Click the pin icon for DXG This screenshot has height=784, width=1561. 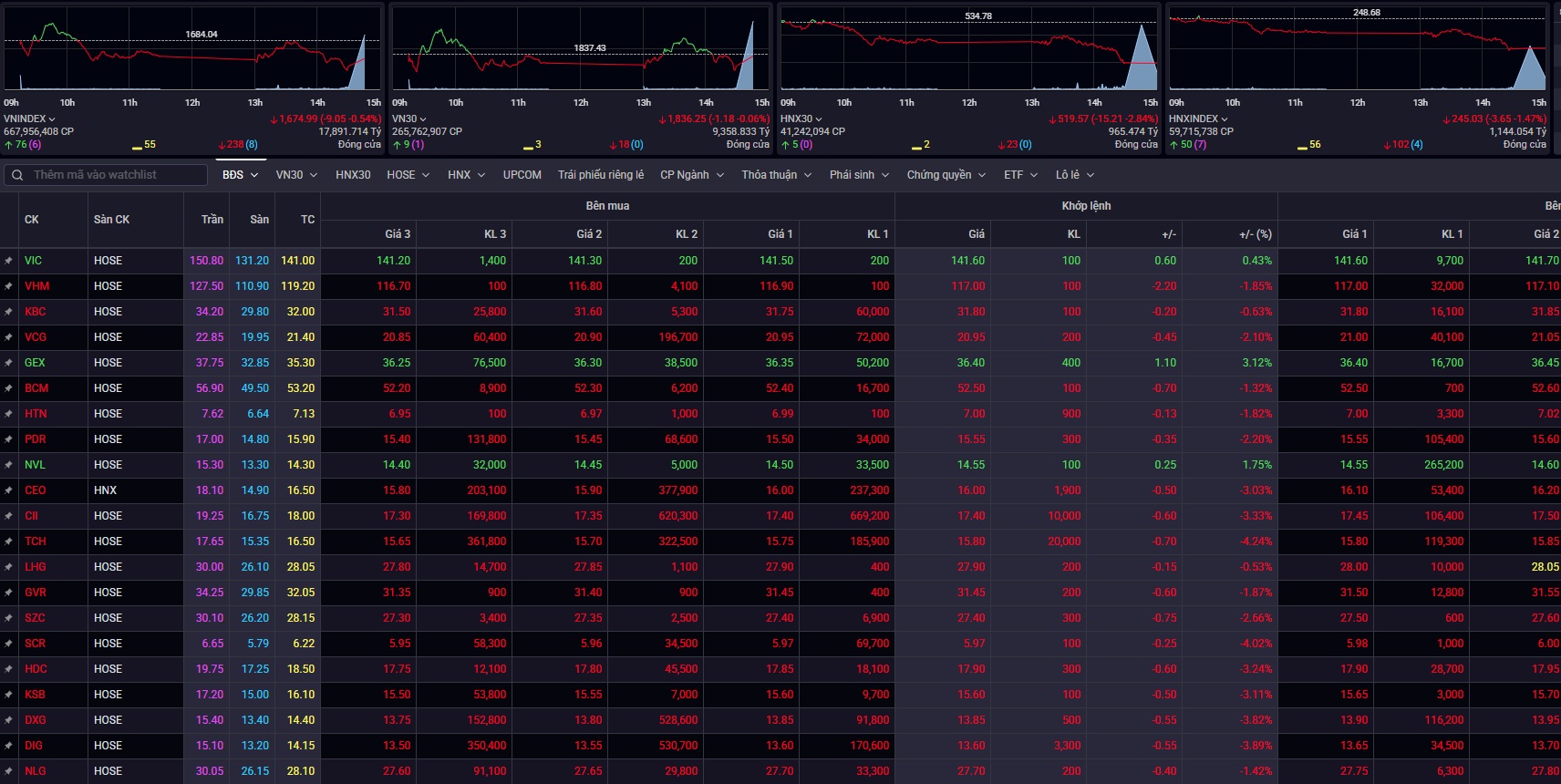[x=9, y=720]
